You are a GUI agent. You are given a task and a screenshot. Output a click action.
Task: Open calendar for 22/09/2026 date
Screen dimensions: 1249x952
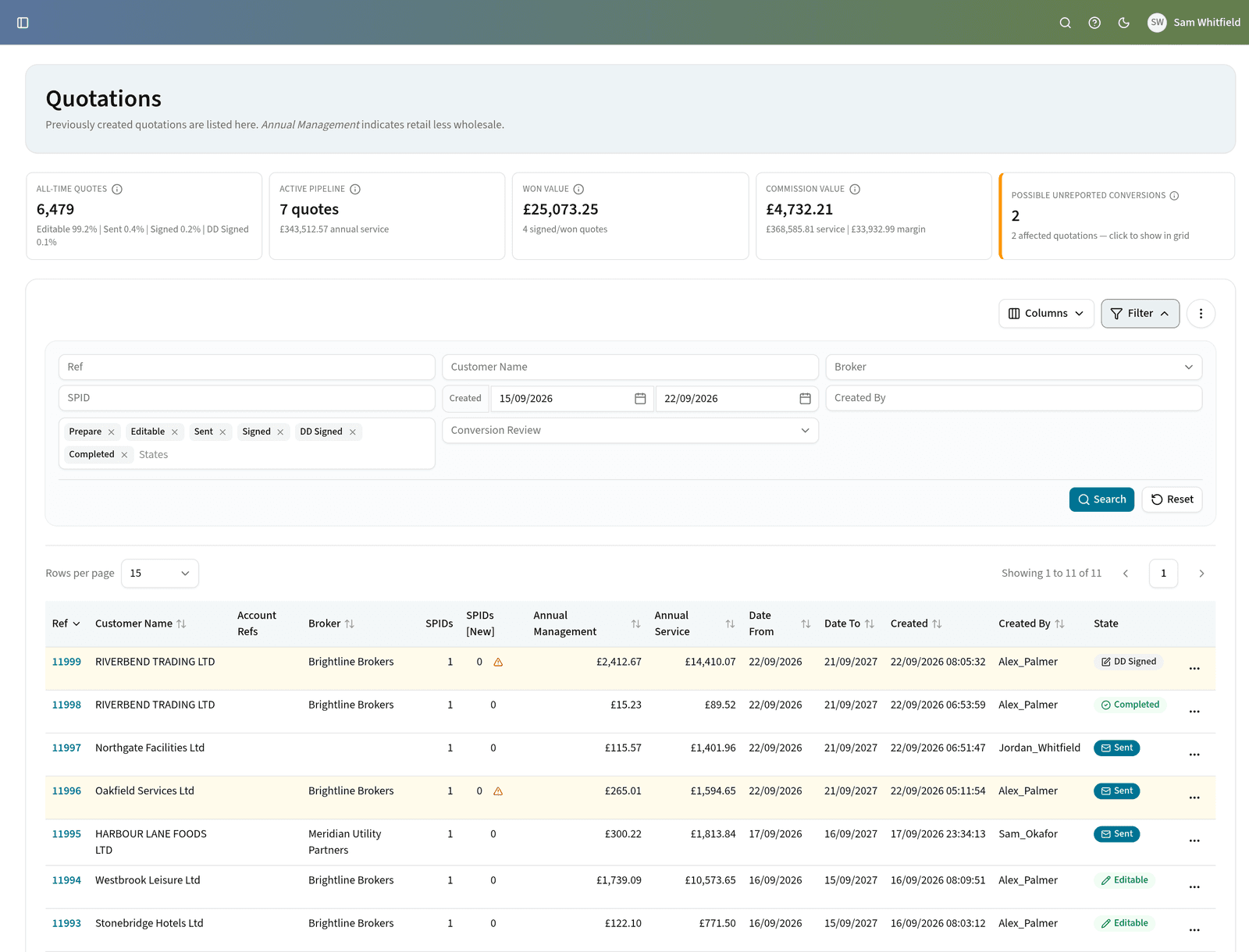(x=805, y=399)
